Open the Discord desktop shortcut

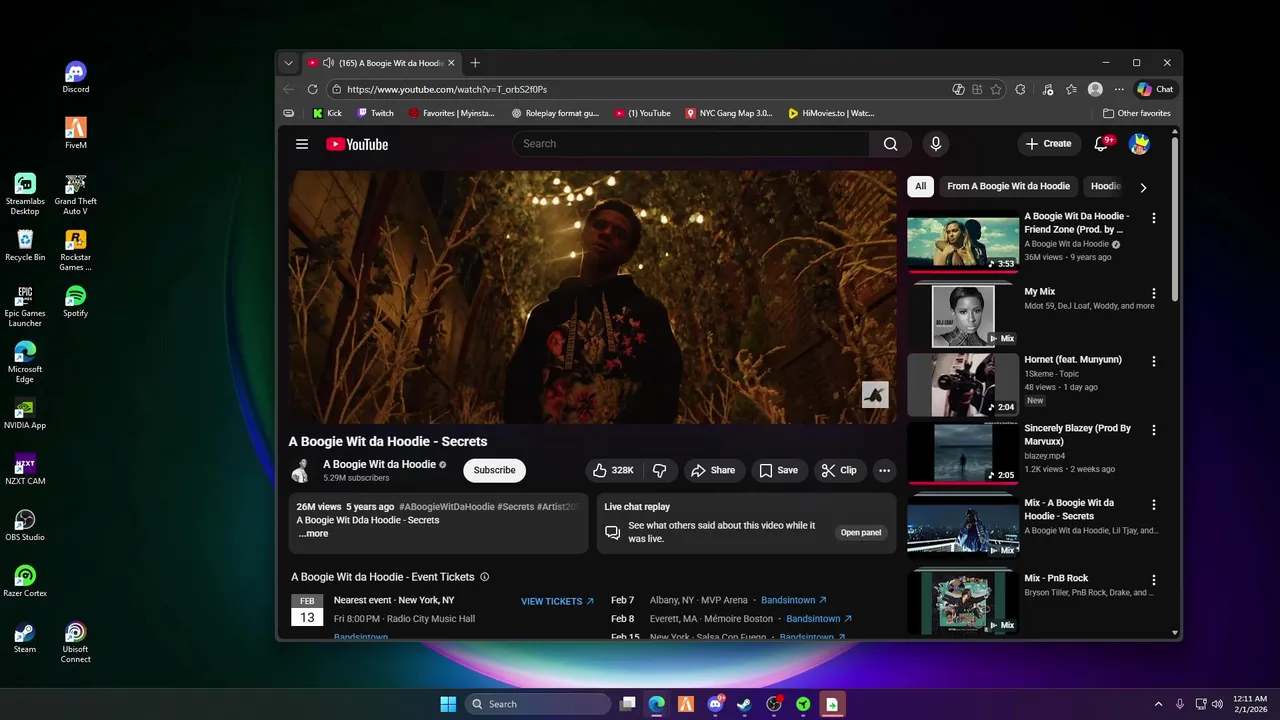coord(76,77)
